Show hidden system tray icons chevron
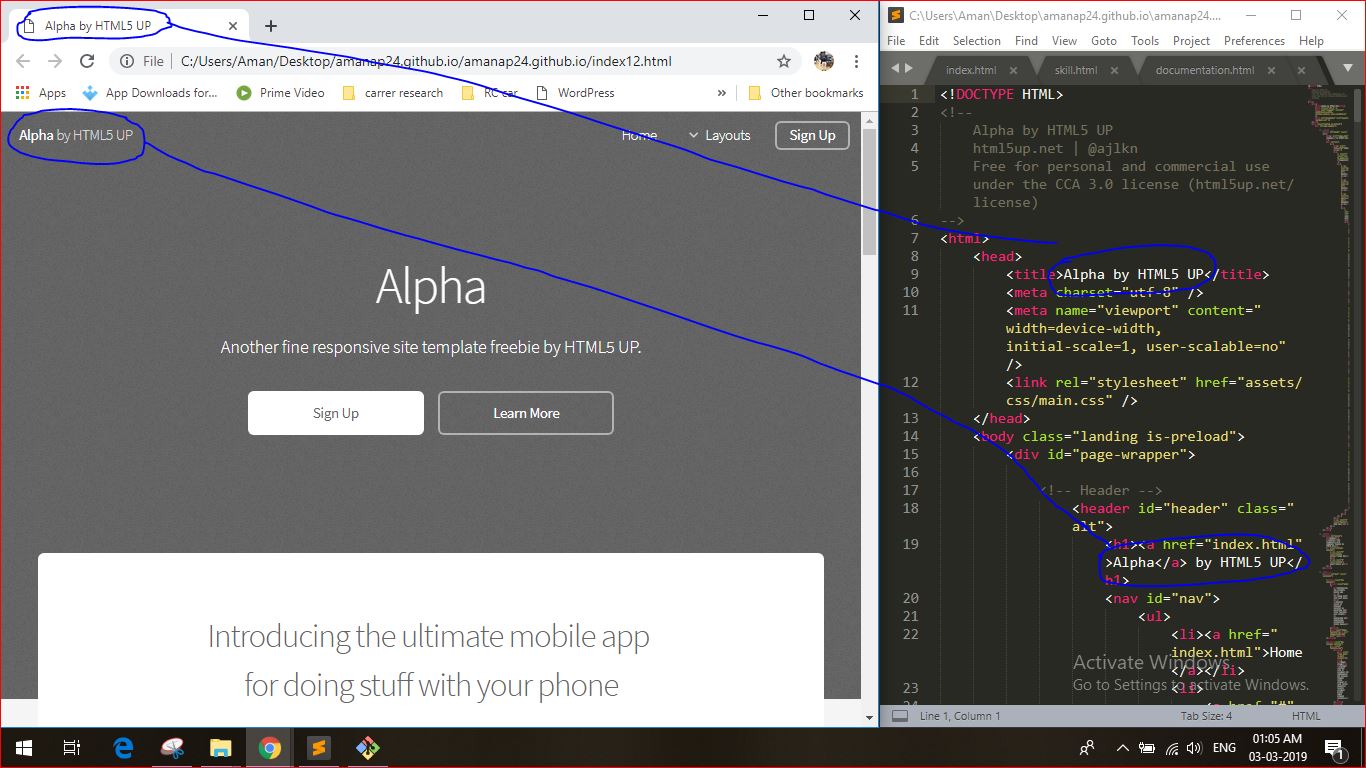Screen dimensions: 1366x768 [1122, 748]
